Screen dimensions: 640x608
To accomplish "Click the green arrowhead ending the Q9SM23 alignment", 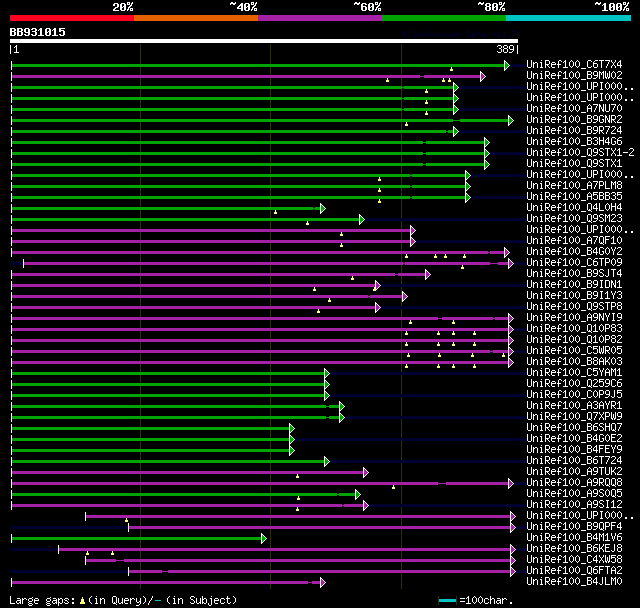I will coord(362,220).
